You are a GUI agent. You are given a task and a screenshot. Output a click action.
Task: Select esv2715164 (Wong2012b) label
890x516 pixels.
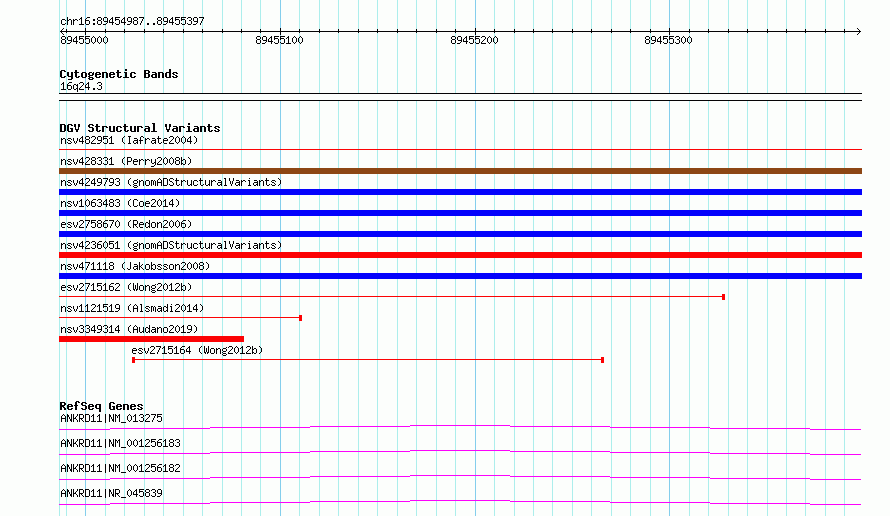[197, 350]
